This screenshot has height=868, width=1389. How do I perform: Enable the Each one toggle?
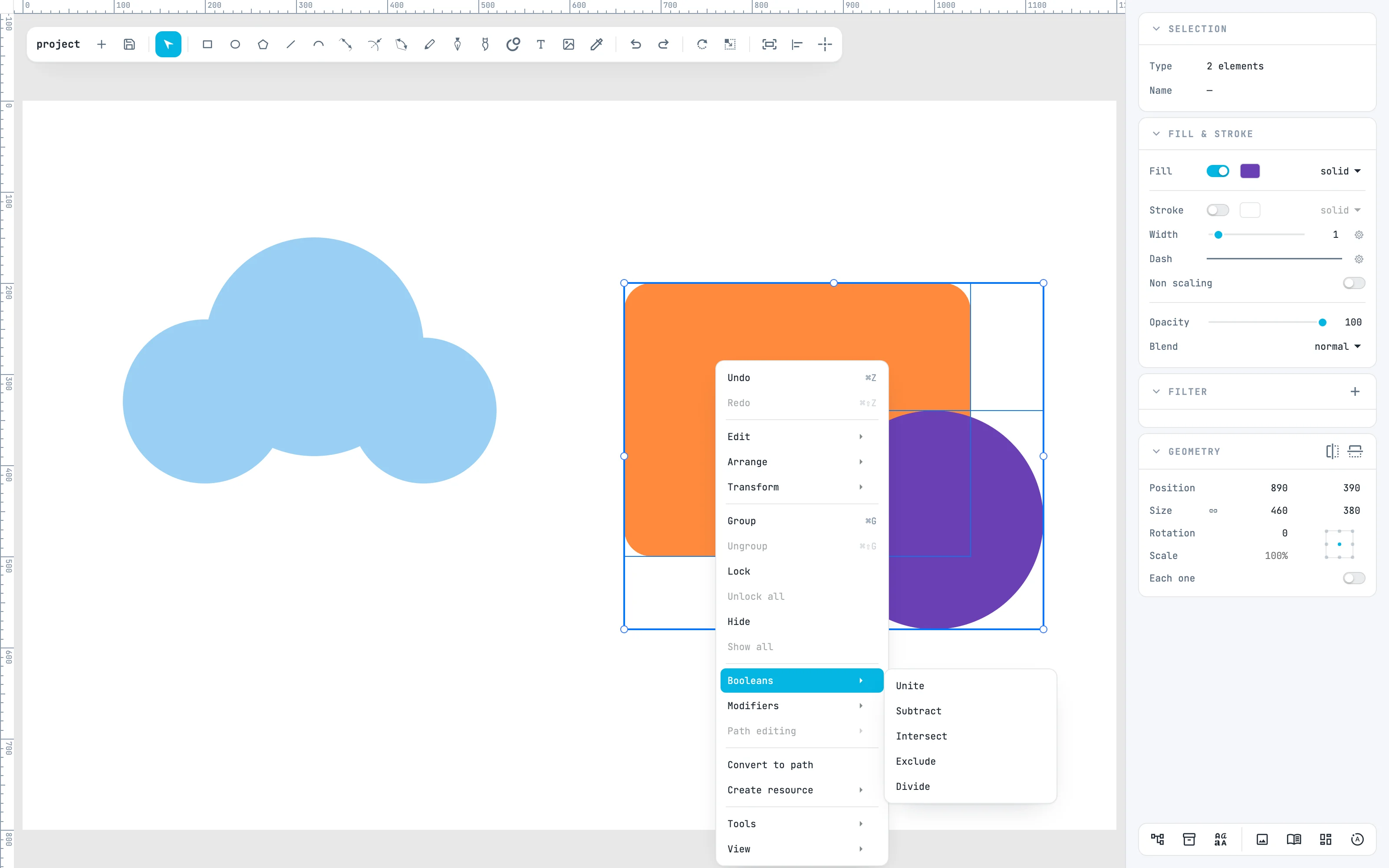coord(1353,578)
